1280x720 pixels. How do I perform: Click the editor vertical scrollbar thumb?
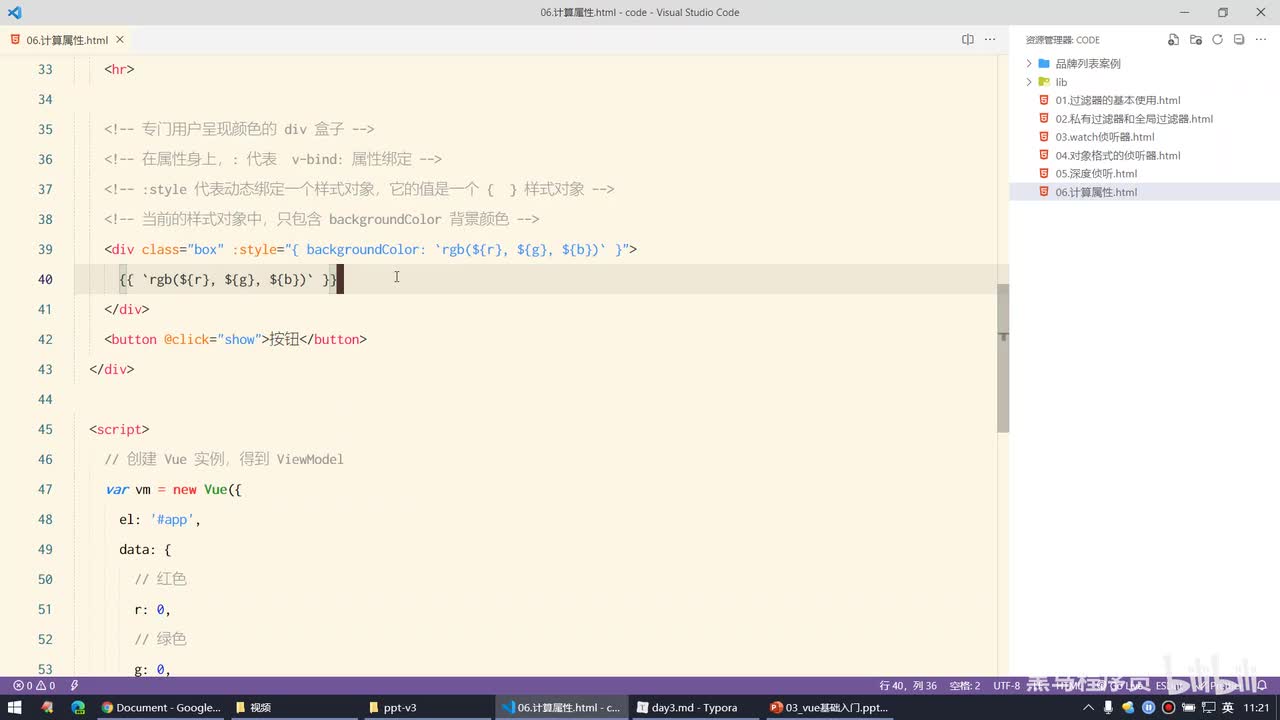(1003, 358)
